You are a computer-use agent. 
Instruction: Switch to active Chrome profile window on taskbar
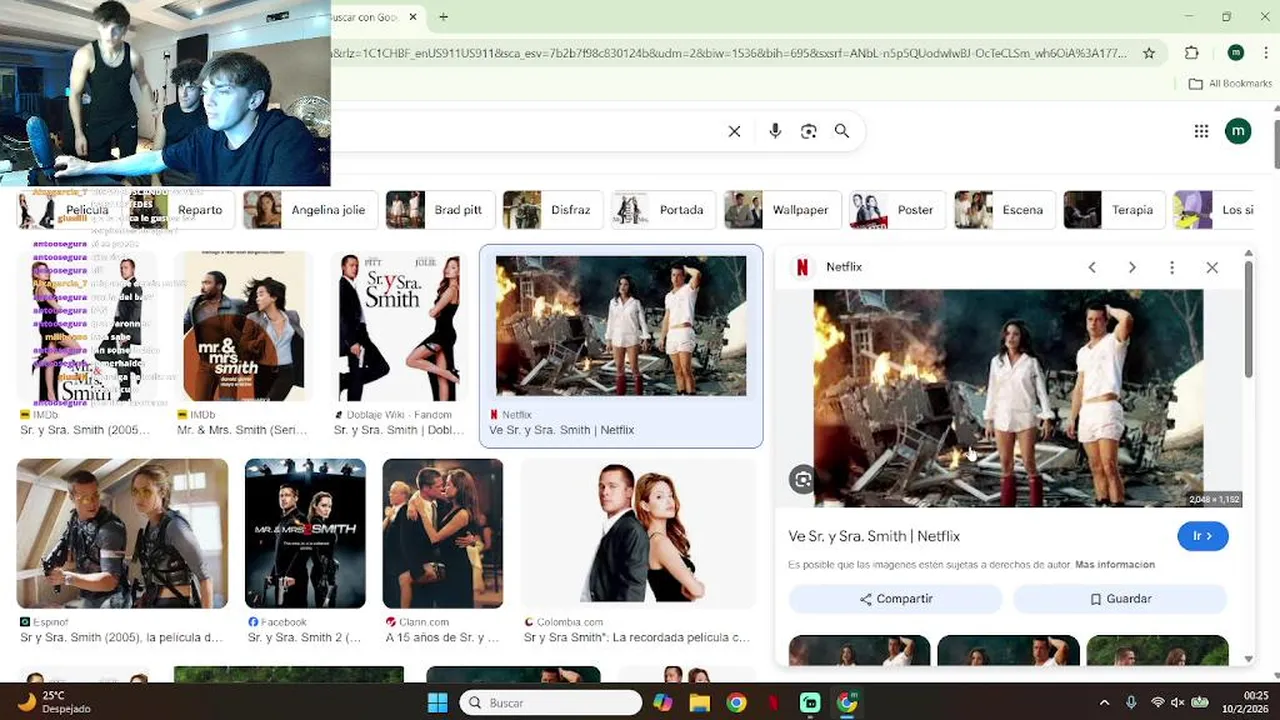tap(847, 703)
